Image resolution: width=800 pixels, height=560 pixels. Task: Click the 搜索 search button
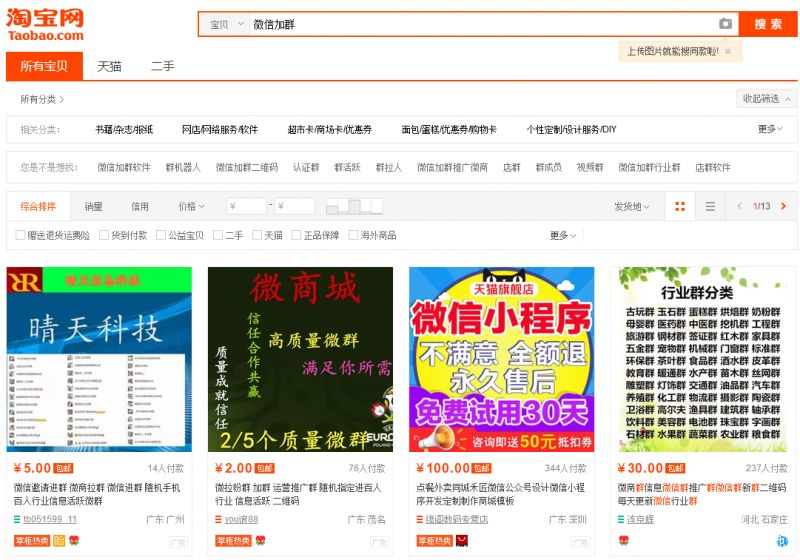768,24
